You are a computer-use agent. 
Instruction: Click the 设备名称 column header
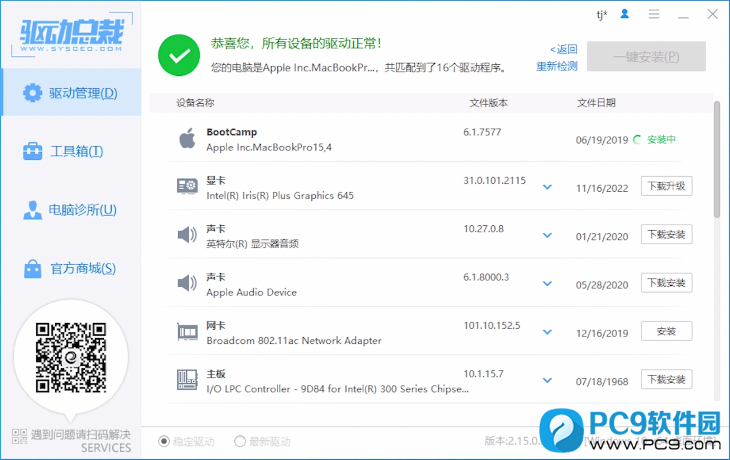tap(195, 103)
